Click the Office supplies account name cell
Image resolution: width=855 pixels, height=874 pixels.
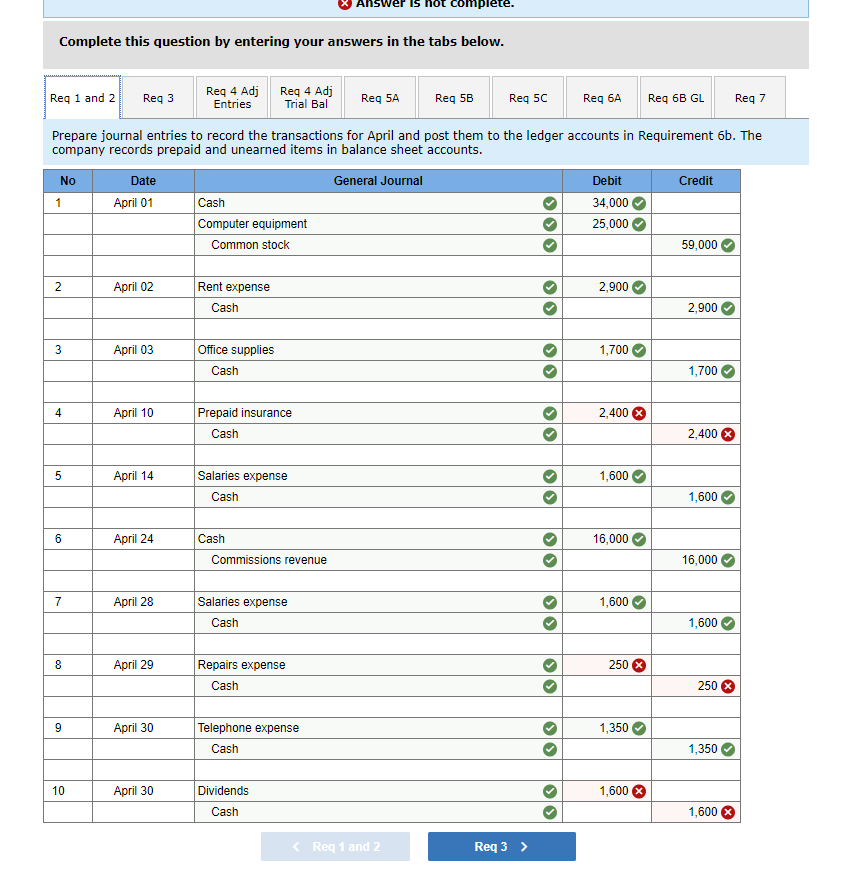point(378,350)
